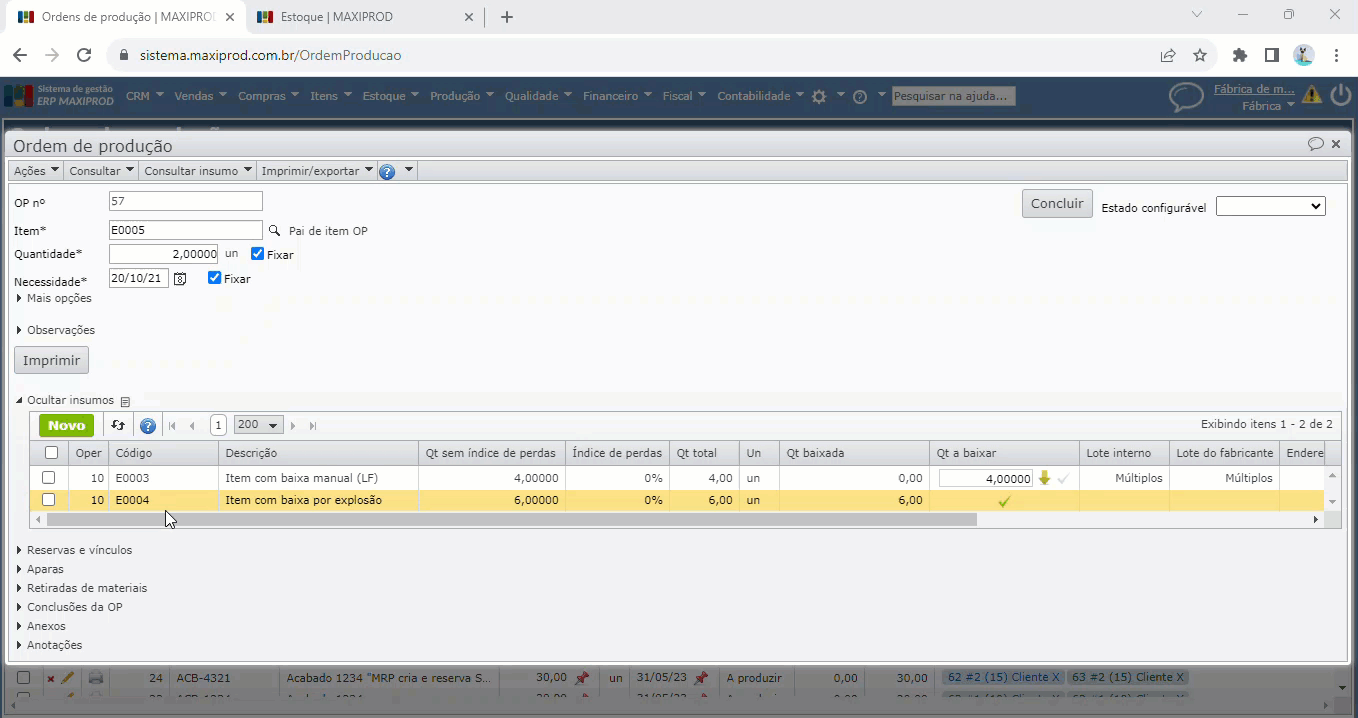This screenshot has width=1358, height=718.
Task: Open the circled question mark help menu in the top bar
Action: 859,96
